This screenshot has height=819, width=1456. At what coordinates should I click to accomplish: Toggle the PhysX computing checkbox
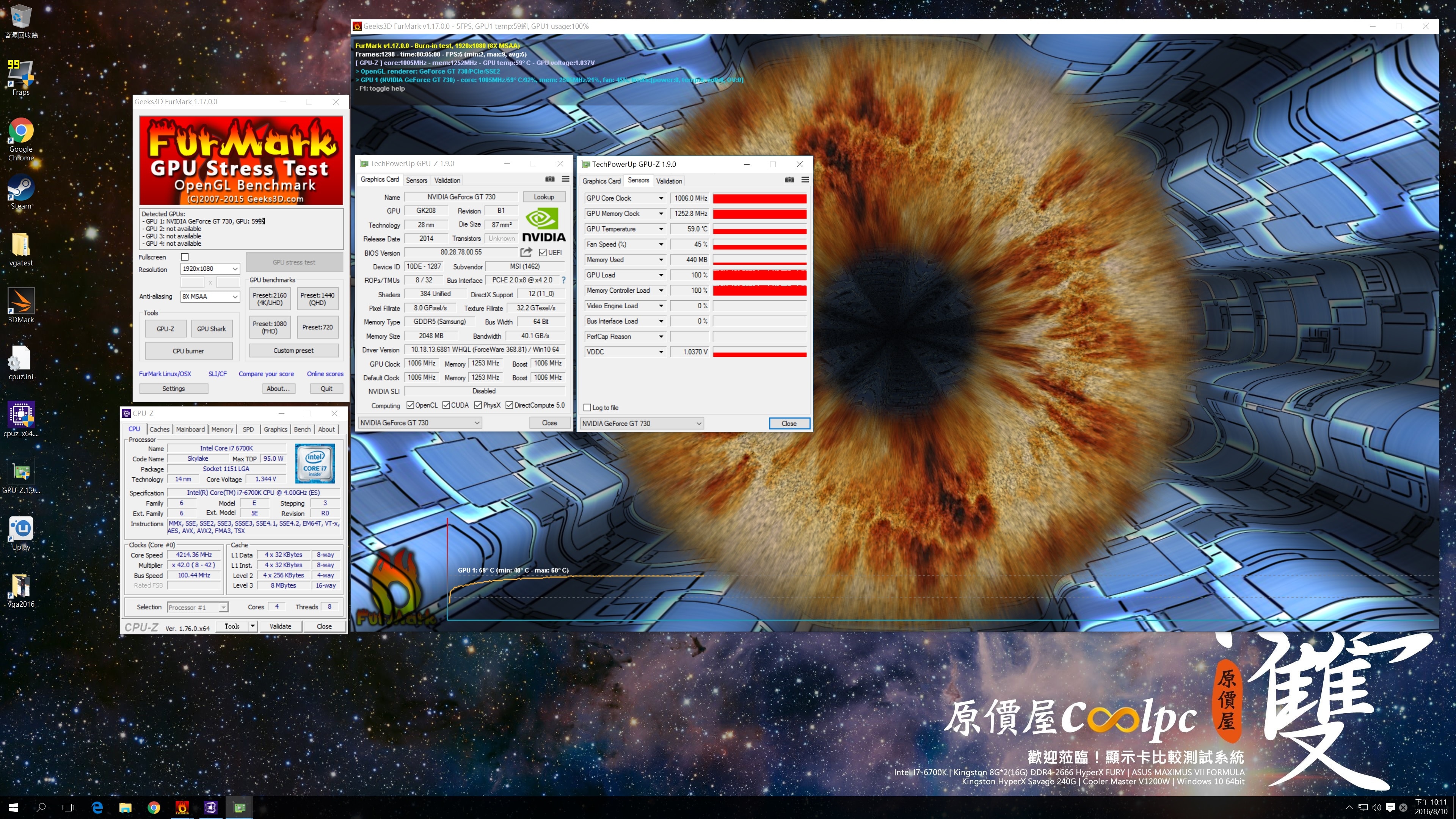[x=478, y=405]
